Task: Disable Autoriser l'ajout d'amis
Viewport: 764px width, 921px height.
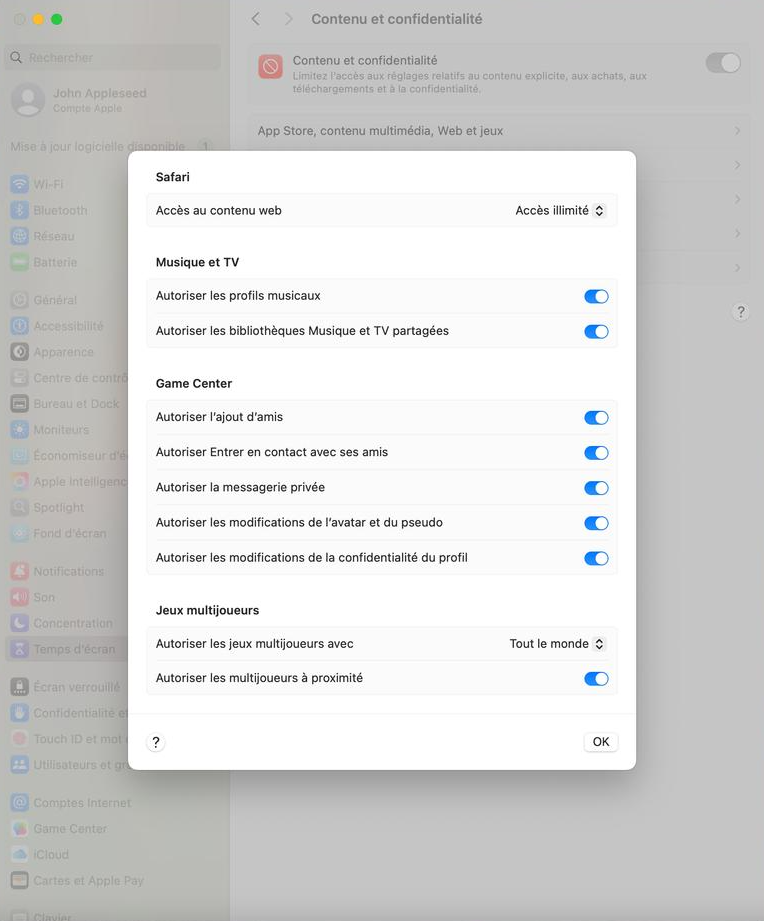Action: (x=596, y=418)
